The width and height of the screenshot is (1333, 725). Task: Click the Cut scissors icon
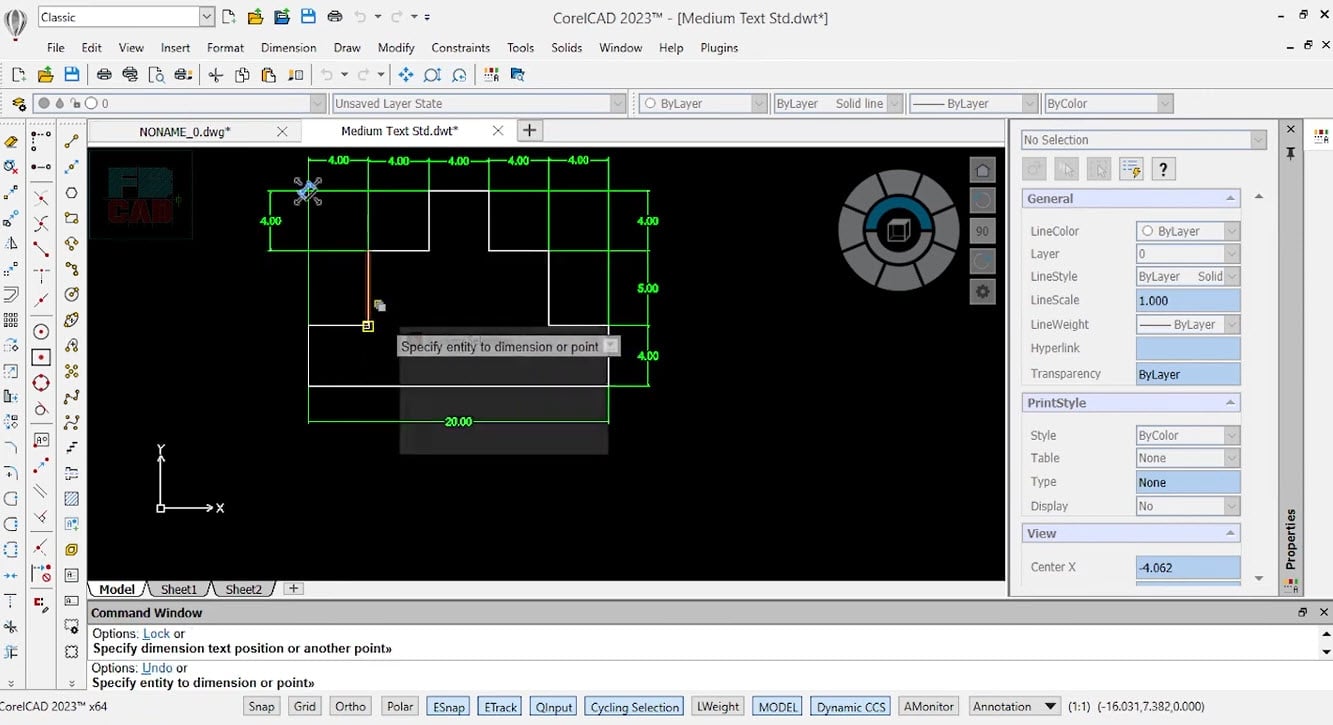(216, 75)
